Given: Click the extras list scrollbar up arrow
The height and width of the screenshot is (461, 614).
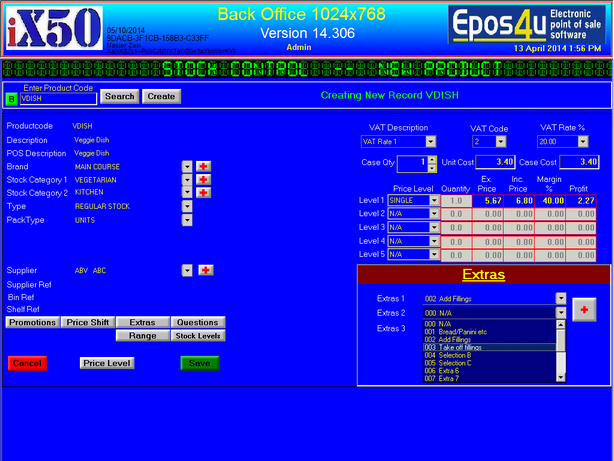Looking at the screenshot, I should (561, 325).
